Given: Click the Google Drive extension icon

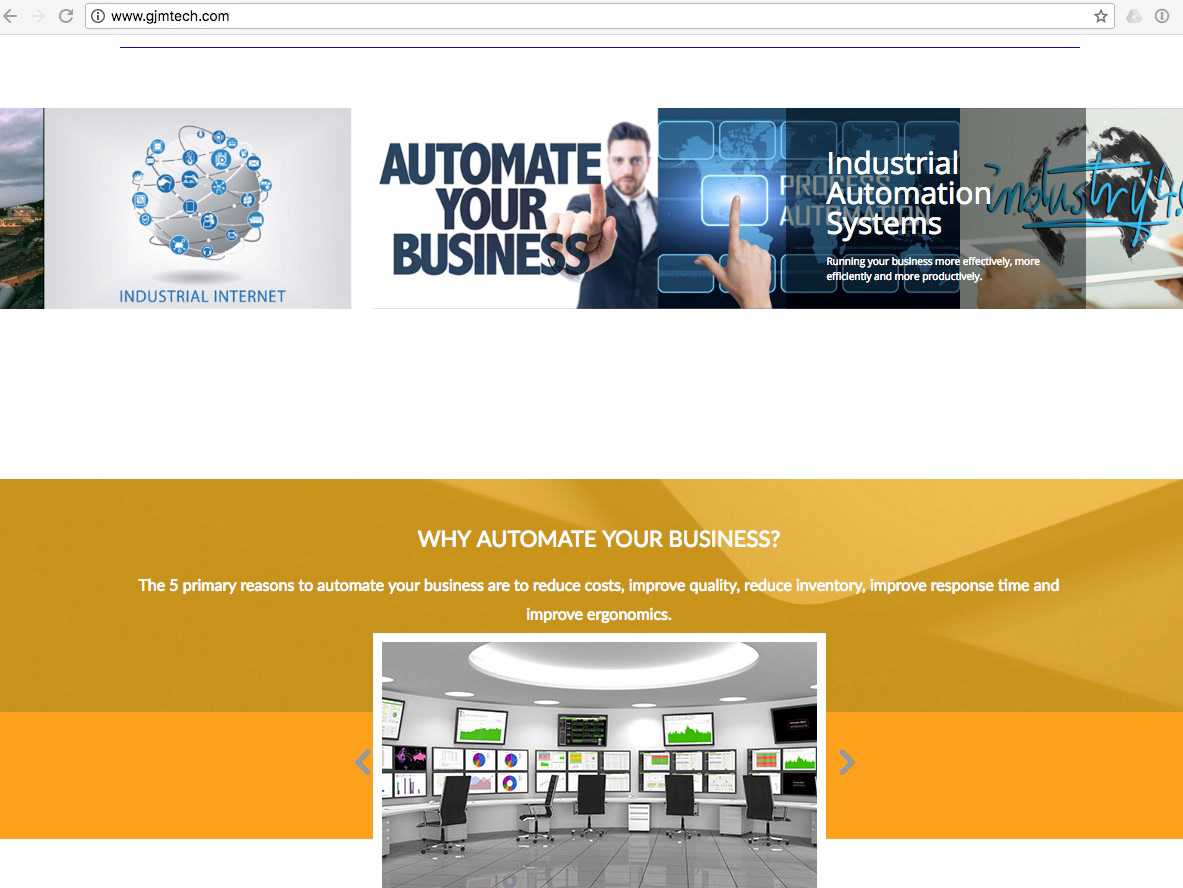Looking at the screenshot, I should tap(1134, 16).
